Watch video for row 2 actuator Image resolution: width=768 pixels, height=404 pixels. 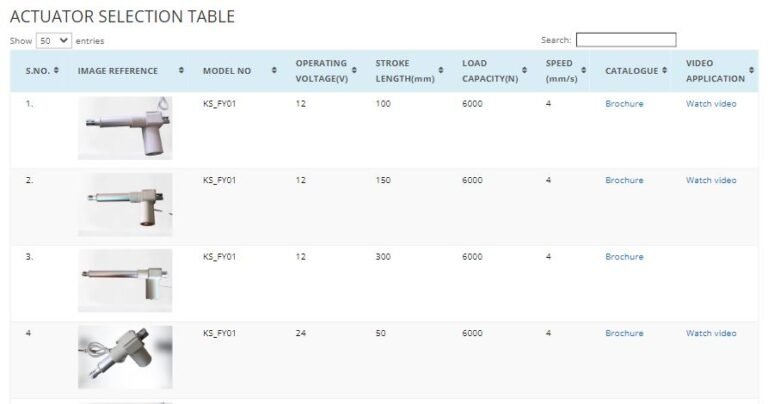coord(711,180)
